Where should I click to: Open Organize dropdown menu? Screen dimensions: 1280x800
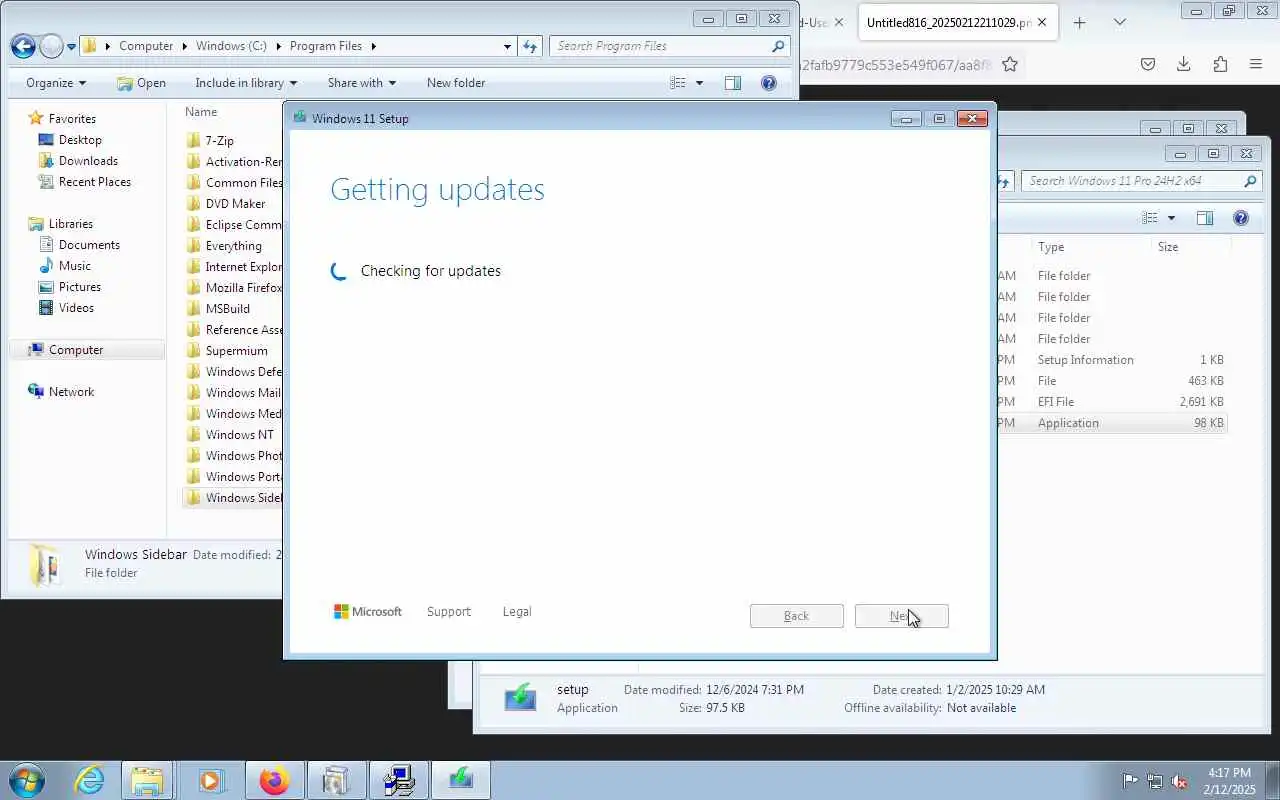tap(56, 83)
